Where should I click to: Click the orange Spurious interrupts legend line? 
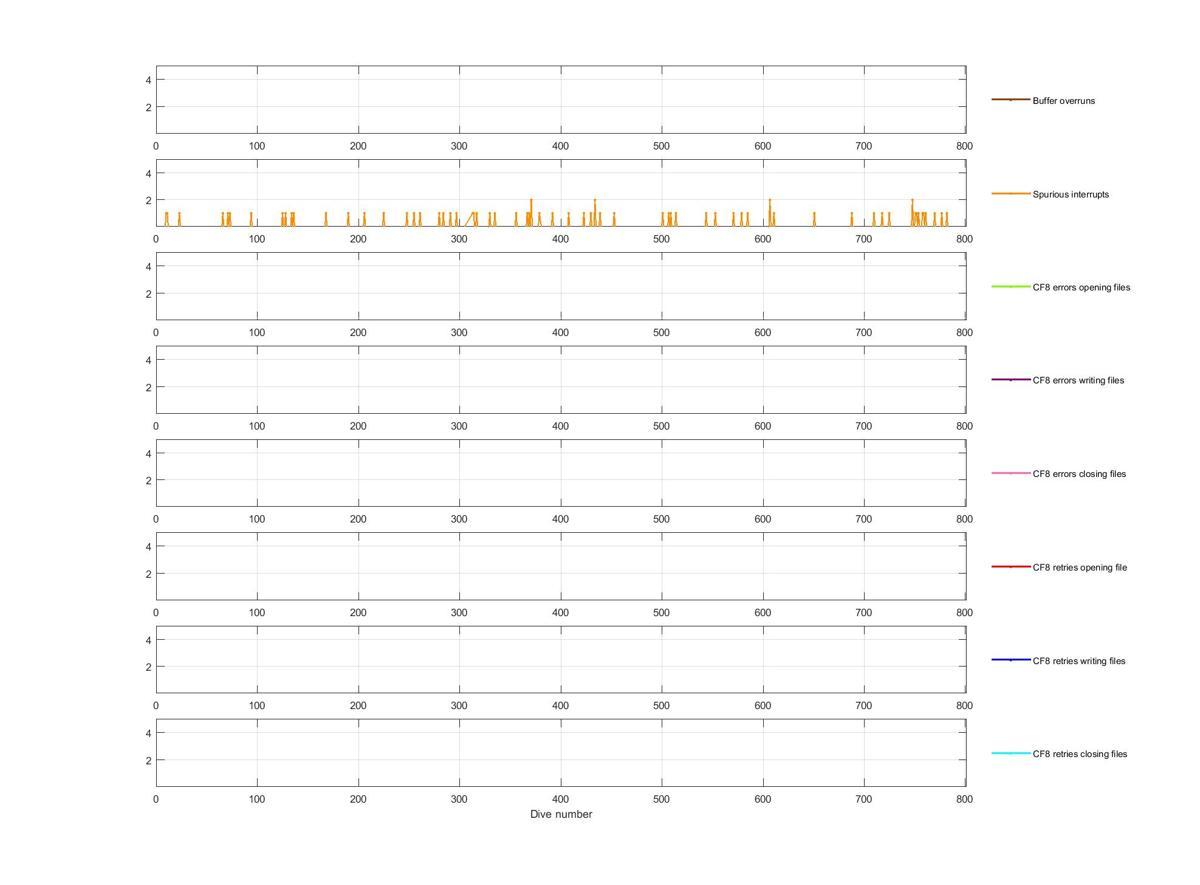tap(1010, 193)
